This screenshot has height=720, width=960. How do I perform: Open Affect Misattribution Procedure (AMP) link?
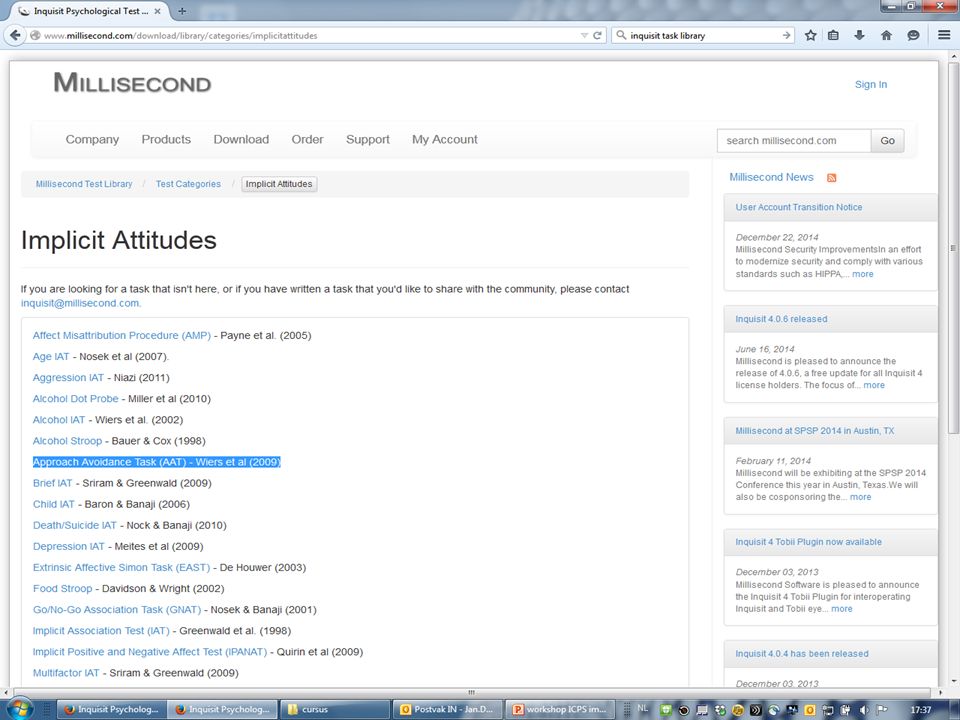121,336
